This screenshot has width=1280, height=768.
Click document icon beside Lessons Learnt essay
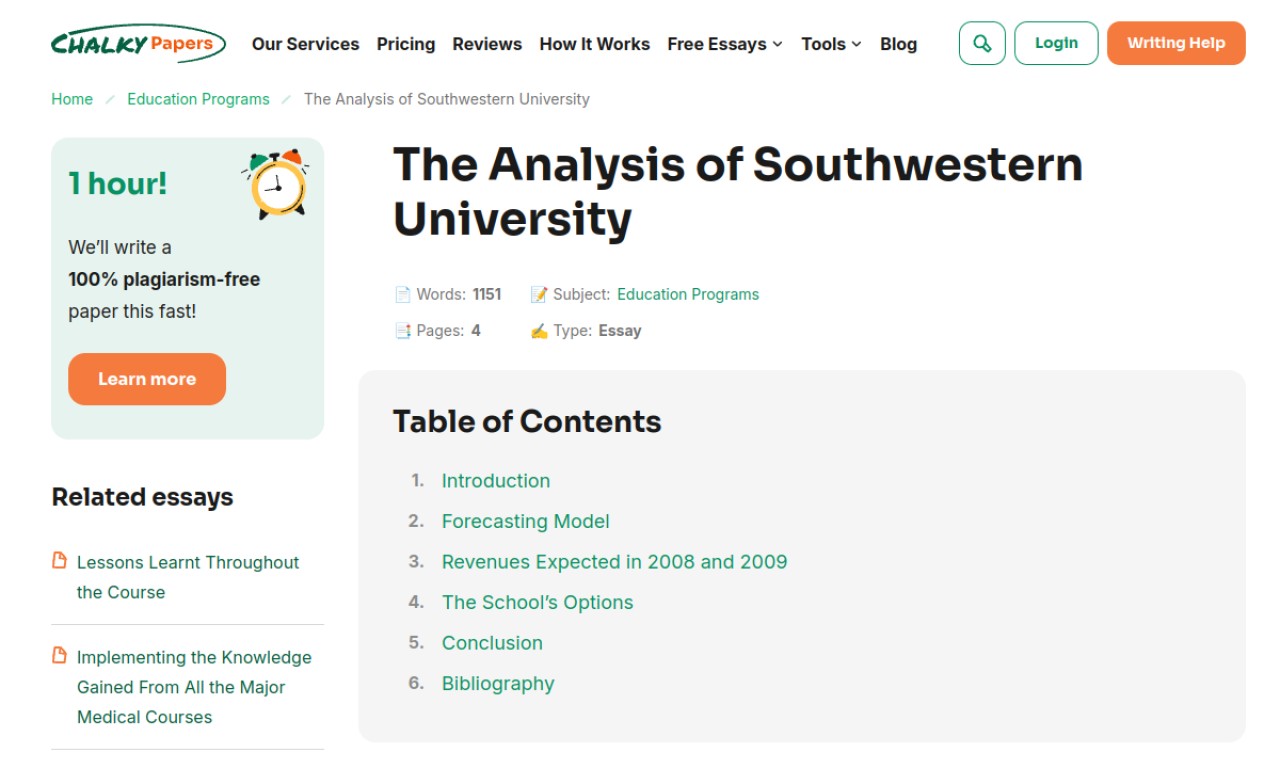[60, 560]
